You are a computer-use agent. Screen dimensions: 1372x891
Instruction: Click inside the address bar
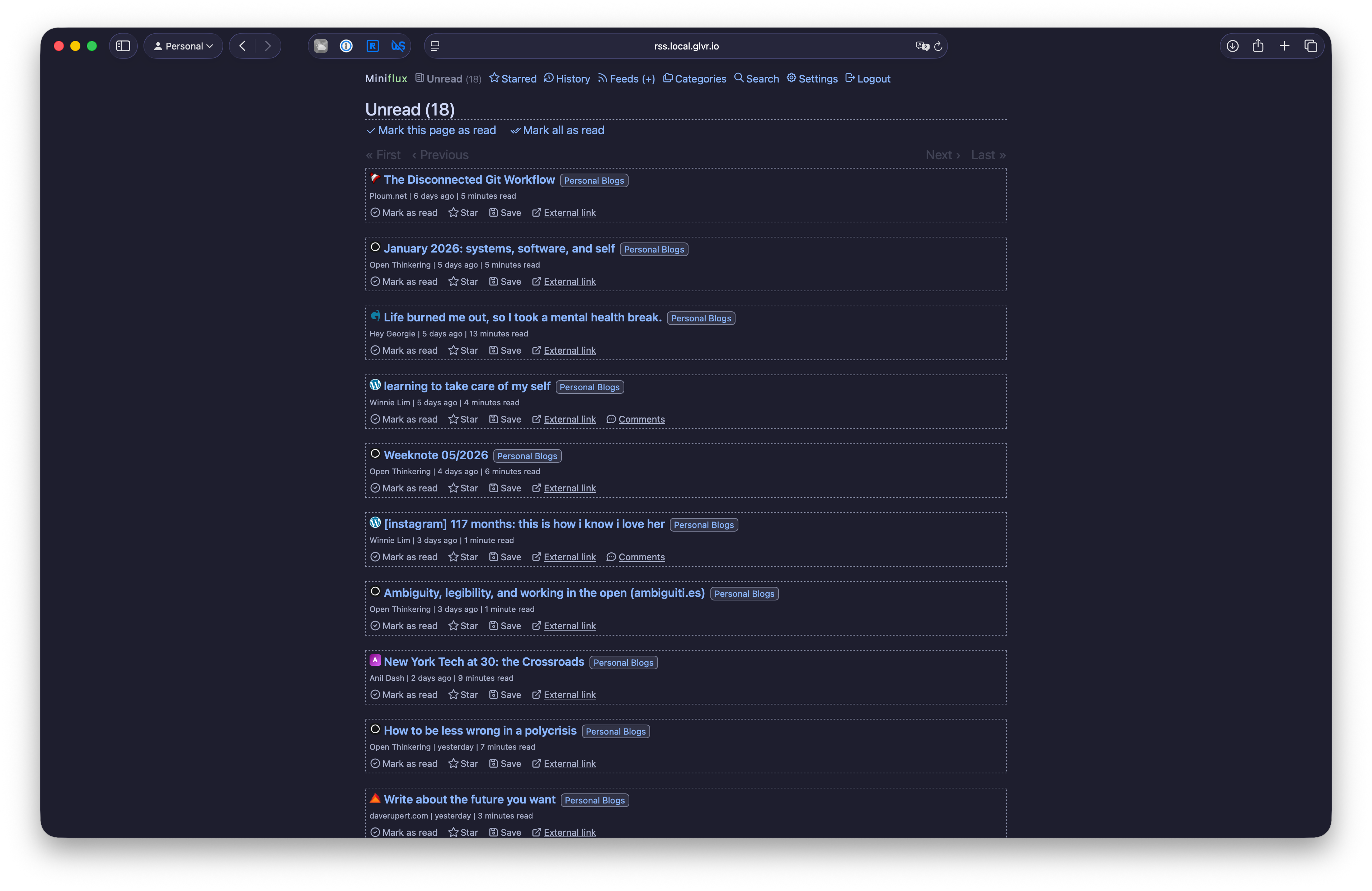click(x=686, y=46)
